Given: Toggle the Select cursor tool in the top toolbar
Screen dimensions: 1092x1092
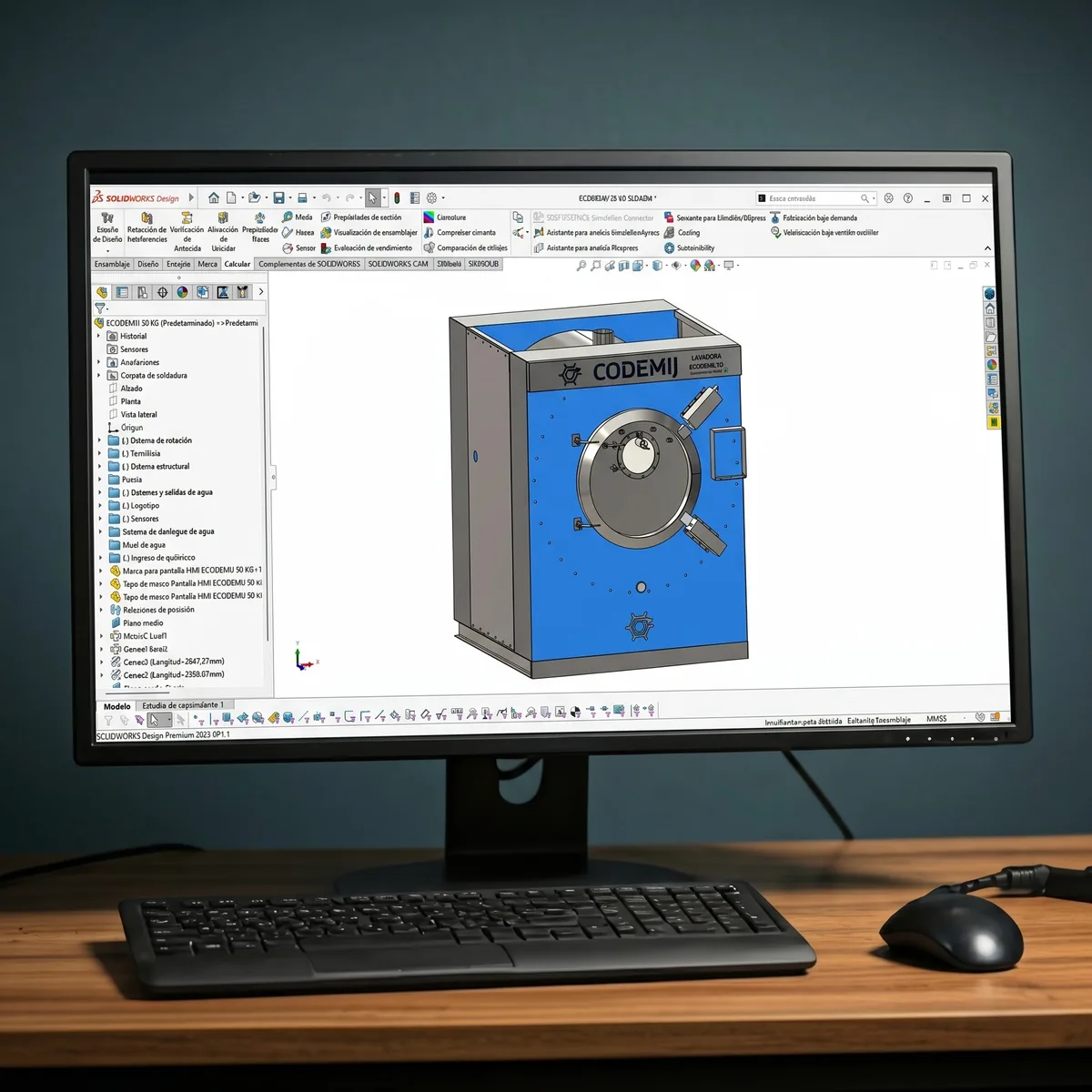Looking at the screenshot, I should pos(372,197).
